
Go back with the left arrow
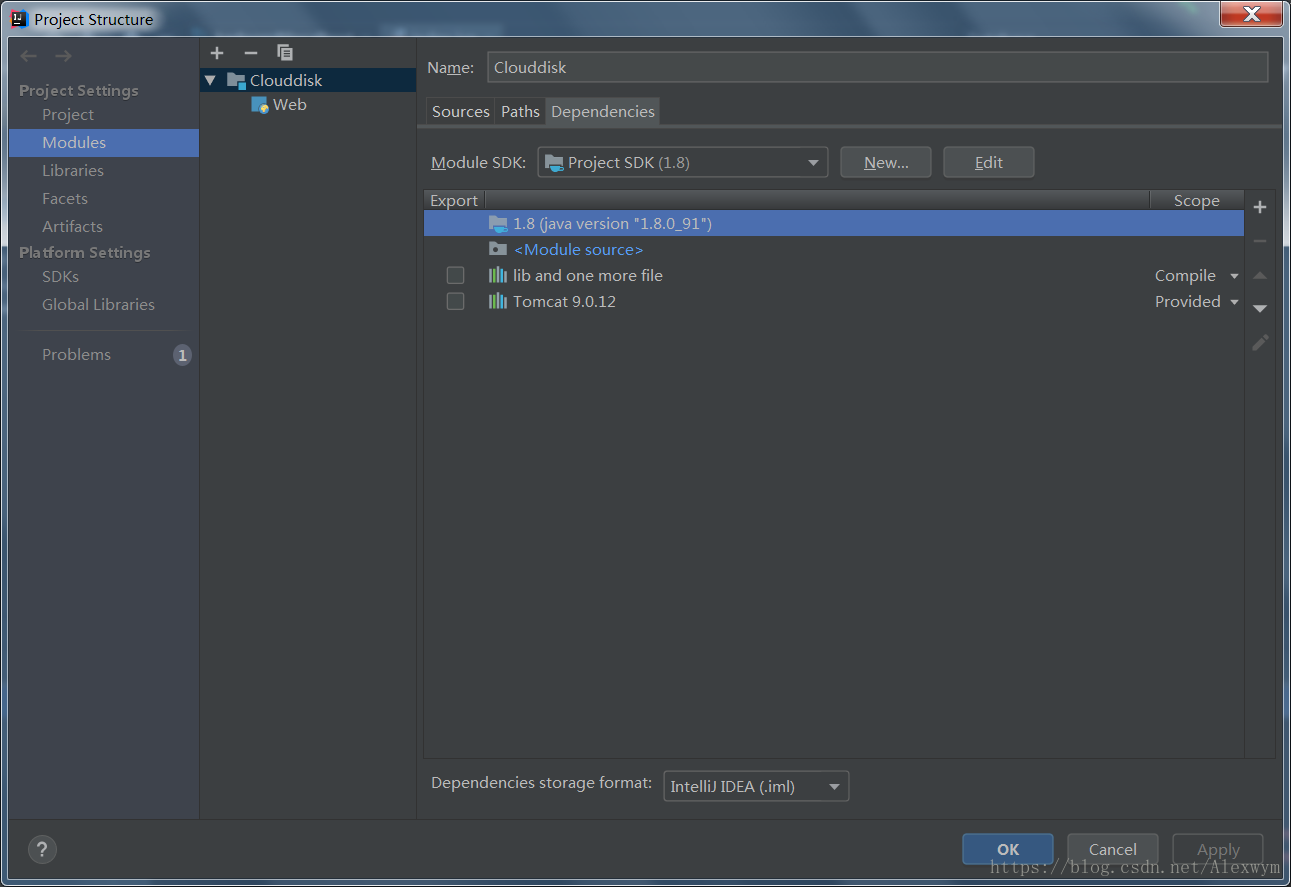(29, 56)
